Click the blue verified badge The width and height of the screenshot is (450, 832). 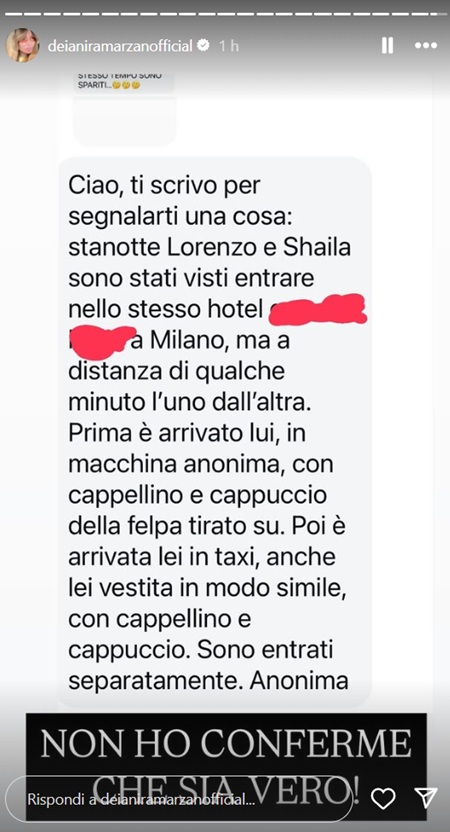203,46
